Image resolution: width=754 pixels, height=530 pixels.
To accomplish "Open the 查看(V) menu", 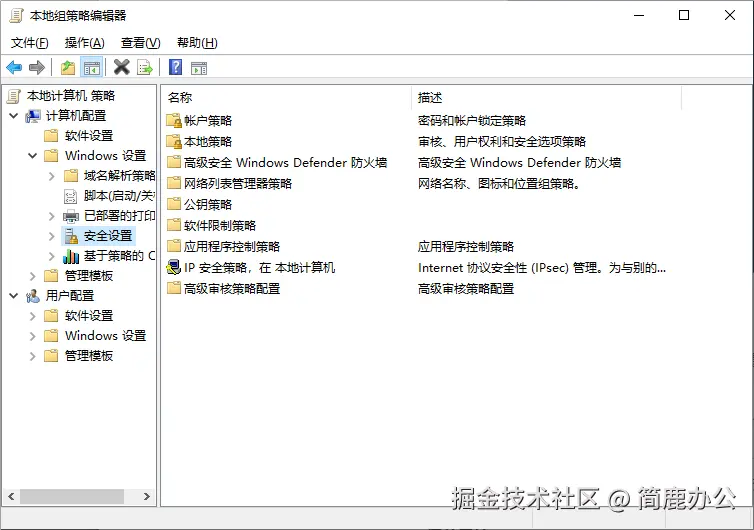I will click(x=140, y=42).
